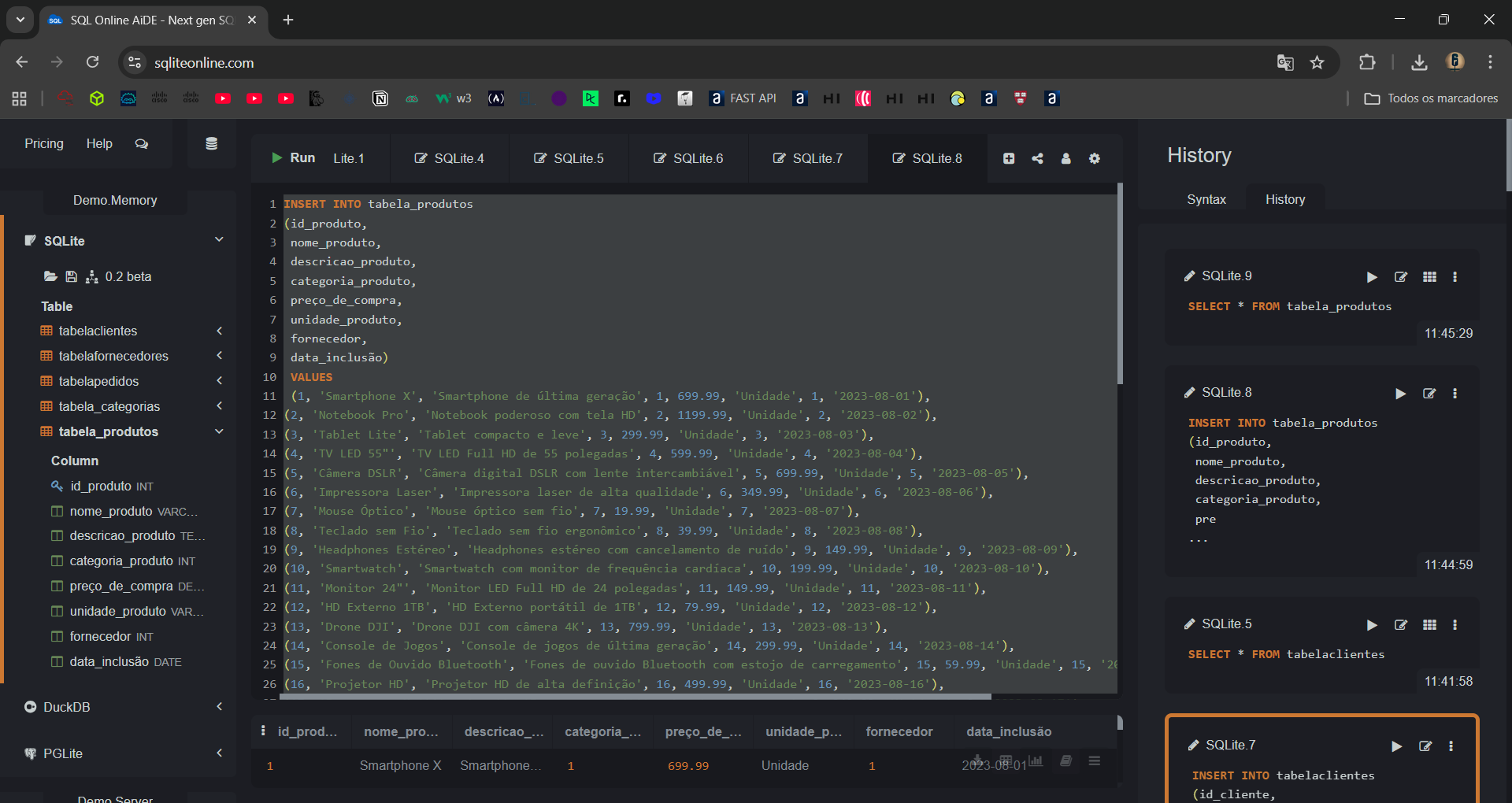Click the database stack icon in sidebar
The width and height of the screenshot is (1512, 803).
point(211,143)
